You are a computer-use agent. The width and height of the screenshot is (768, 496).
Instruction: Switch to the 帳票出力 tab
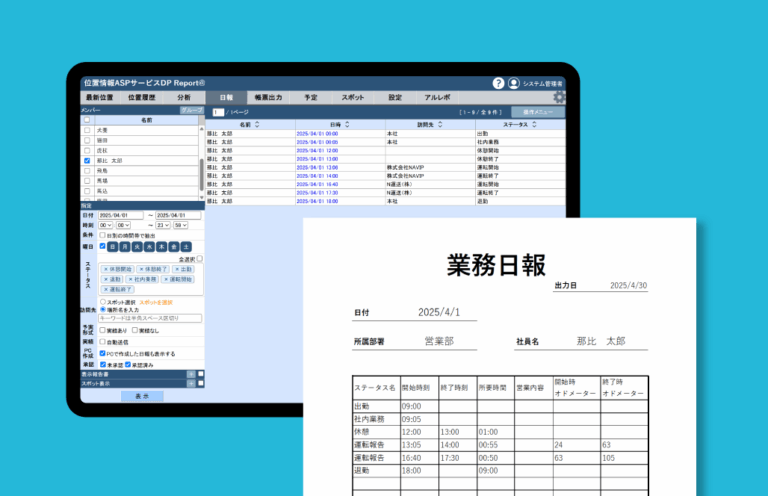click(x=268, y=98)
